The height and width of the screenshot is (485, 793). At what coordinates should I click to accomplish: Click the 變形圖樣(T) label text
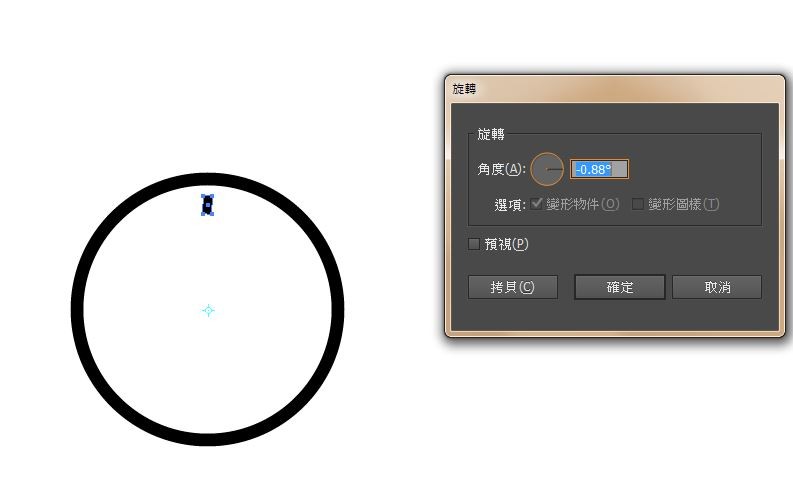tap(684, 204)
